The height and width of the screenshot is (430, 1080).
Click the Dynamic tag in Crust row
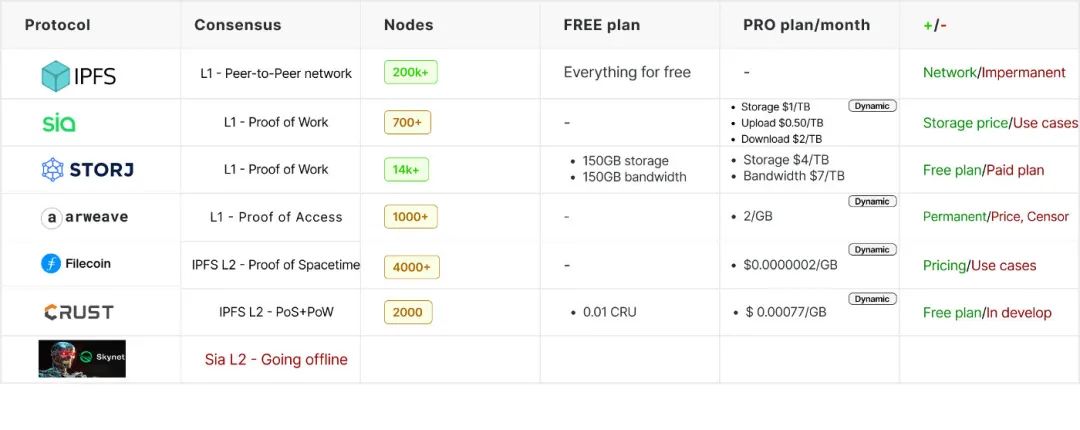[x=872, y=299]
